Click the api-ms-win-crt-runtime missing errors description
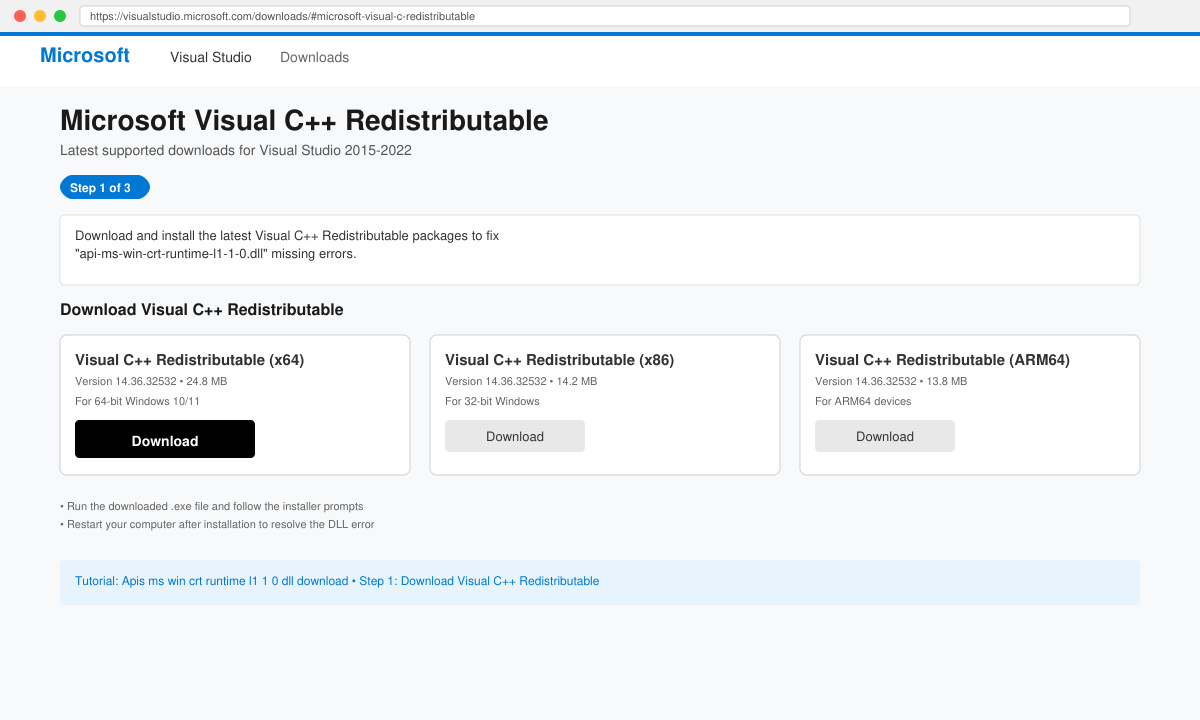Image resolution: width=1200 pixels, height=720 pixels. pos(287,245)
